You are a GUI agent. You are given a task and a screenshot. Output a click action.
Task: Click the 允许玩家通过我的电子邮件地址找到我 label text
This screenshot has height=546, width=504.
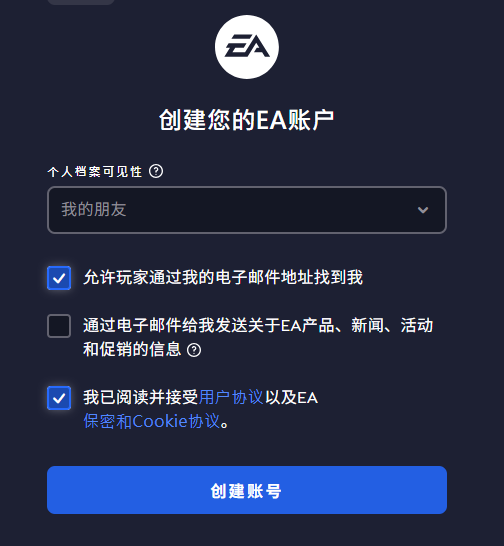(x=223, y=278)
